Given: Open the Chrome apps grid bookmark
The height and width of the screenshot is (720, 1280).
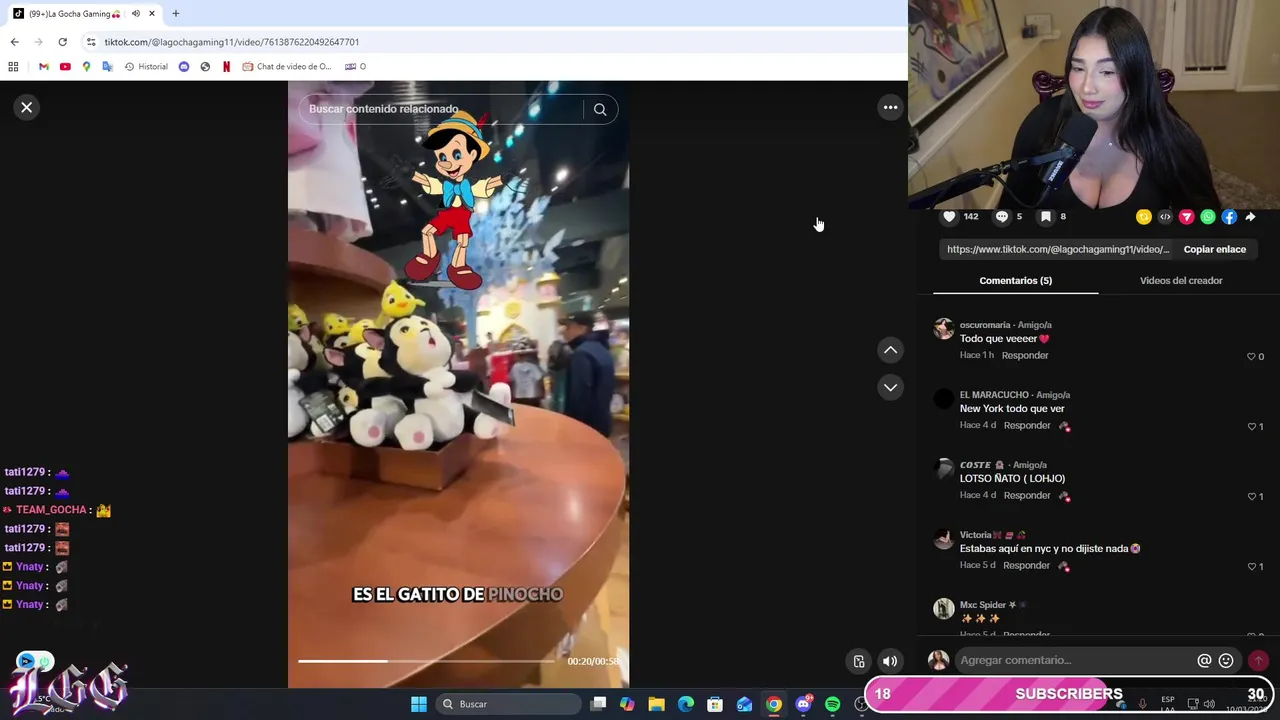Looking at the screenshot, I should (x=13, y=66).
